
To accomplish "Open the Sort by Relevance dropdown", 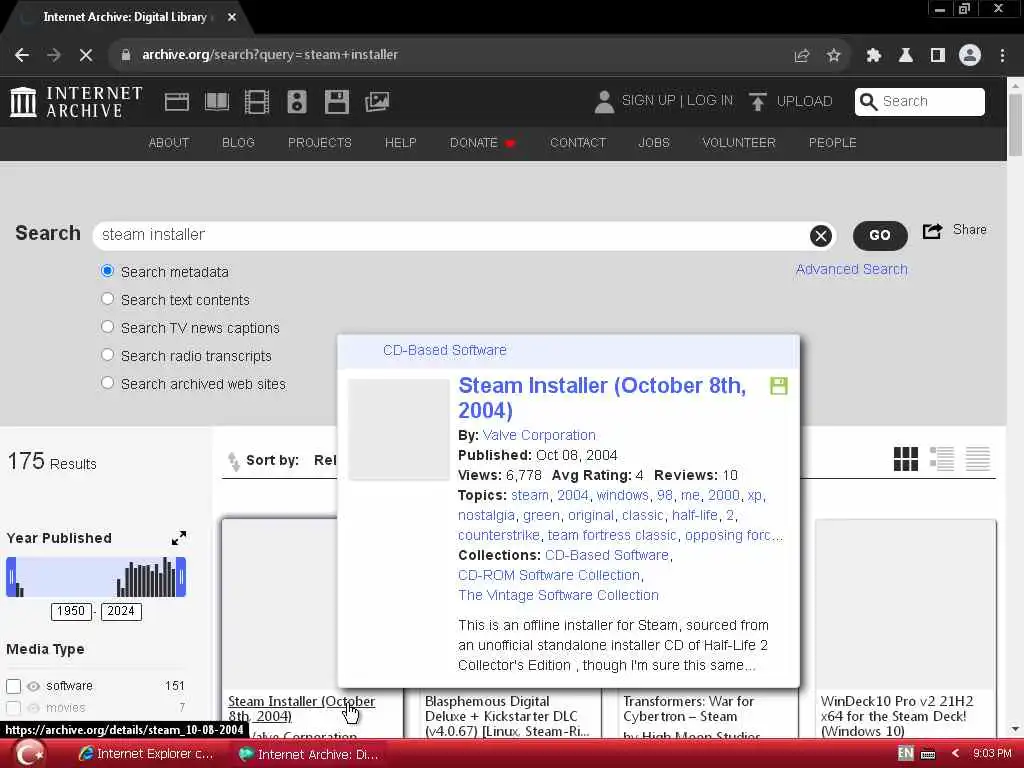I will pos(325,460).
